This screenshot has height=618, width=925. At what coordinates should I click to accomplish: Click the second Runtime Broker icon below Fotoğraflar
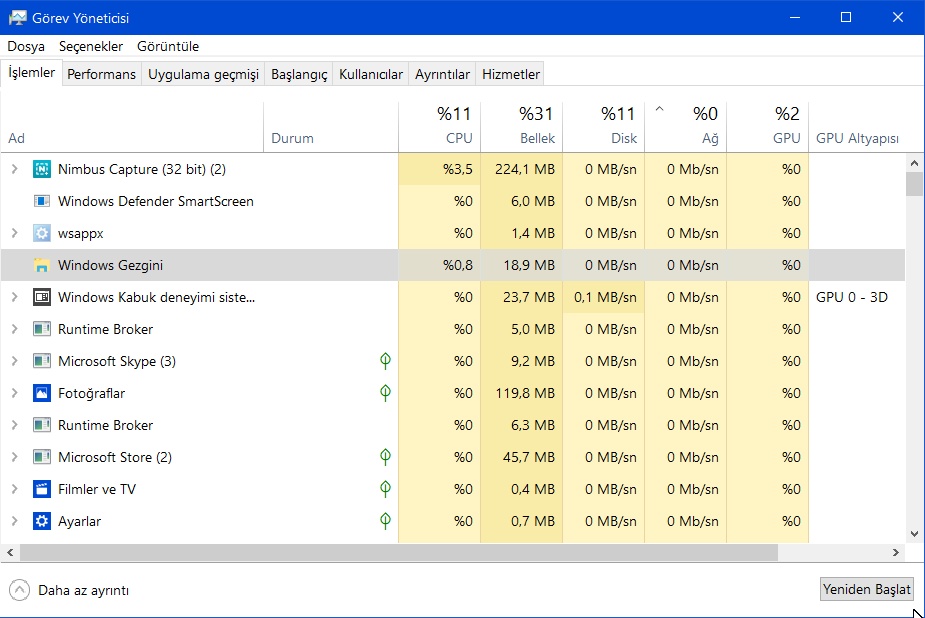point(41,425)
